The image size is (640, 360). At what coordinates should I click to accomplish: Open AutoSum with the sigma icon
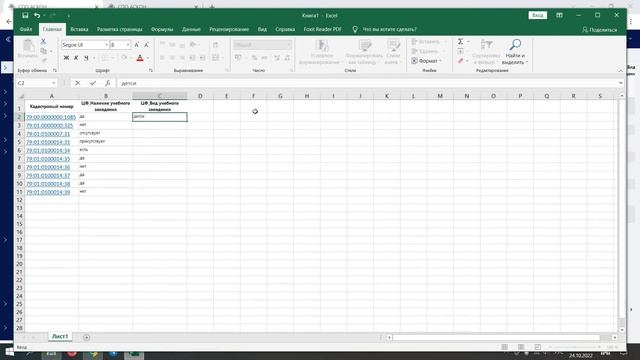tap(460, 41)
